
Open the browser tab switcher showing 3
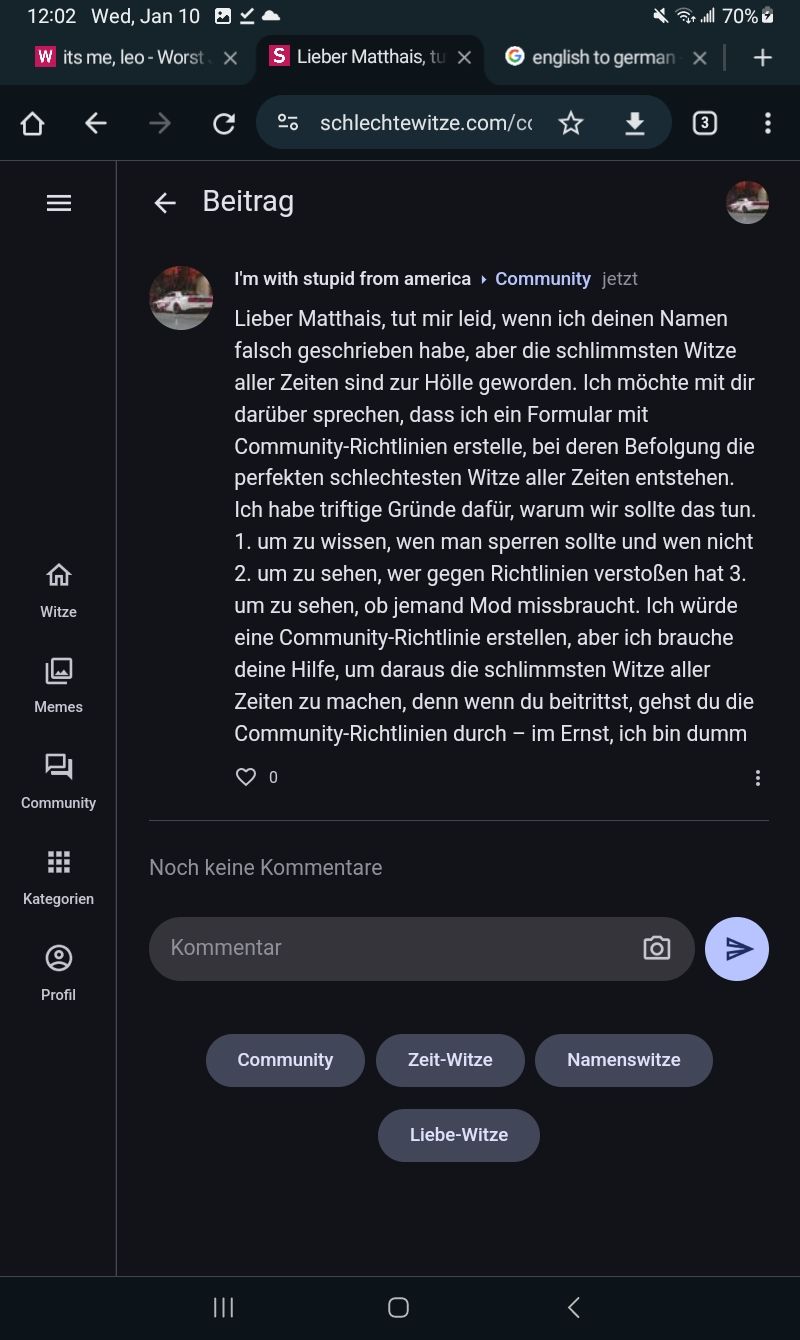click(x=705, y=123)
